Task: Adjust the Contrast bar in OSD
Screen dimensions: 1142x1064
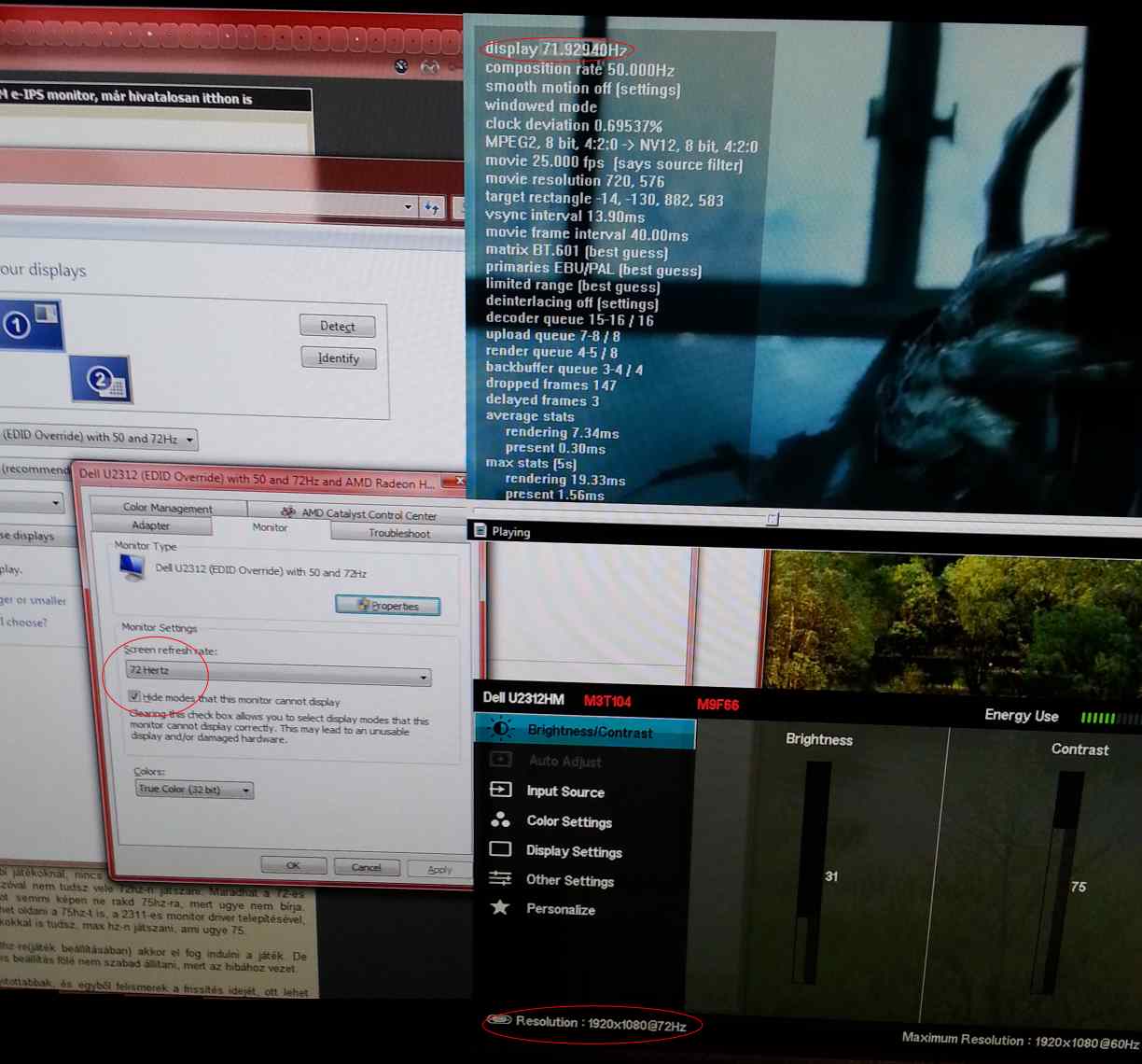Action: tap(1059, 882)
